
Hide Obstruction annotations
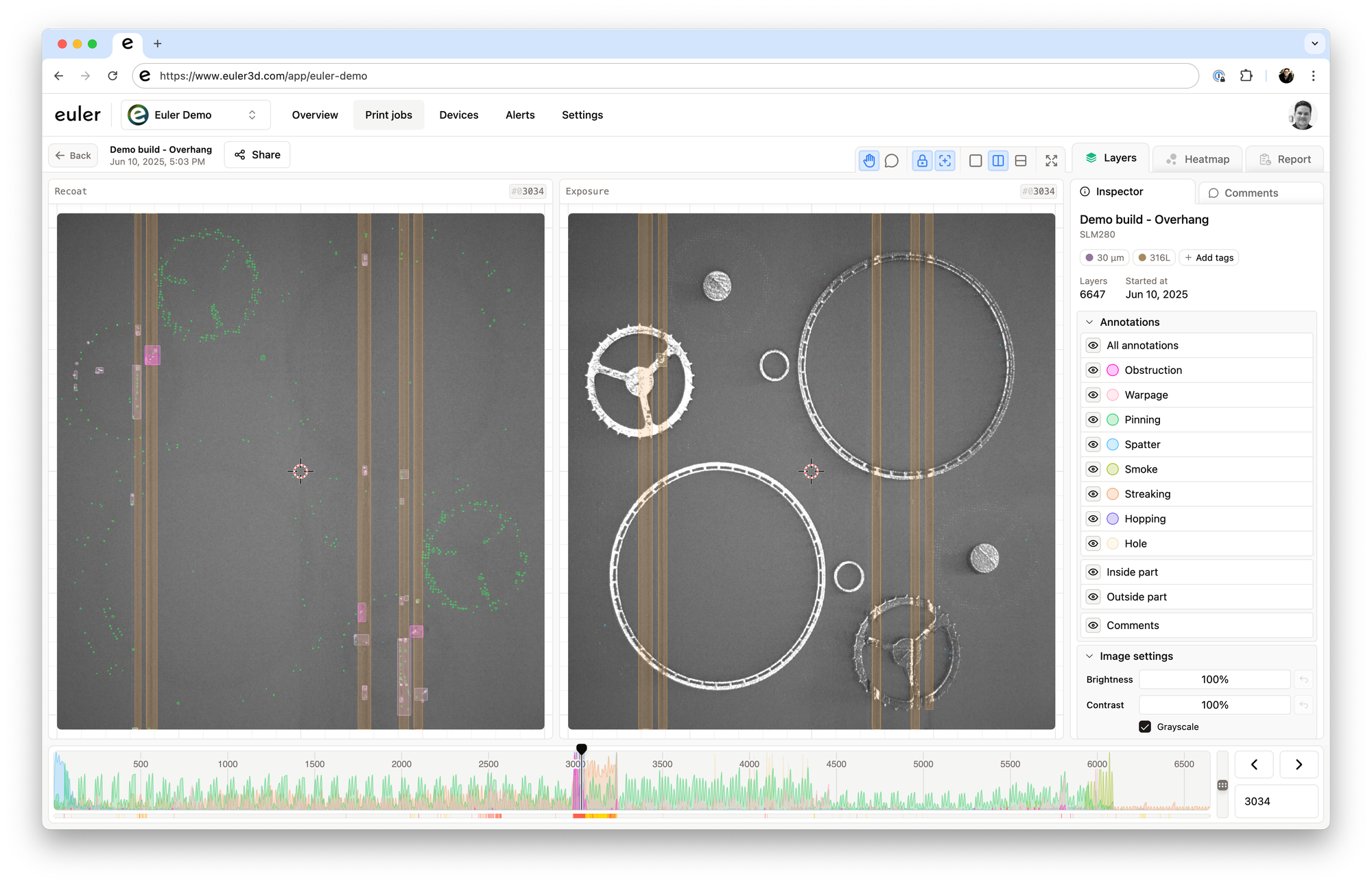pyautogui.click(x=1093, y=370)
